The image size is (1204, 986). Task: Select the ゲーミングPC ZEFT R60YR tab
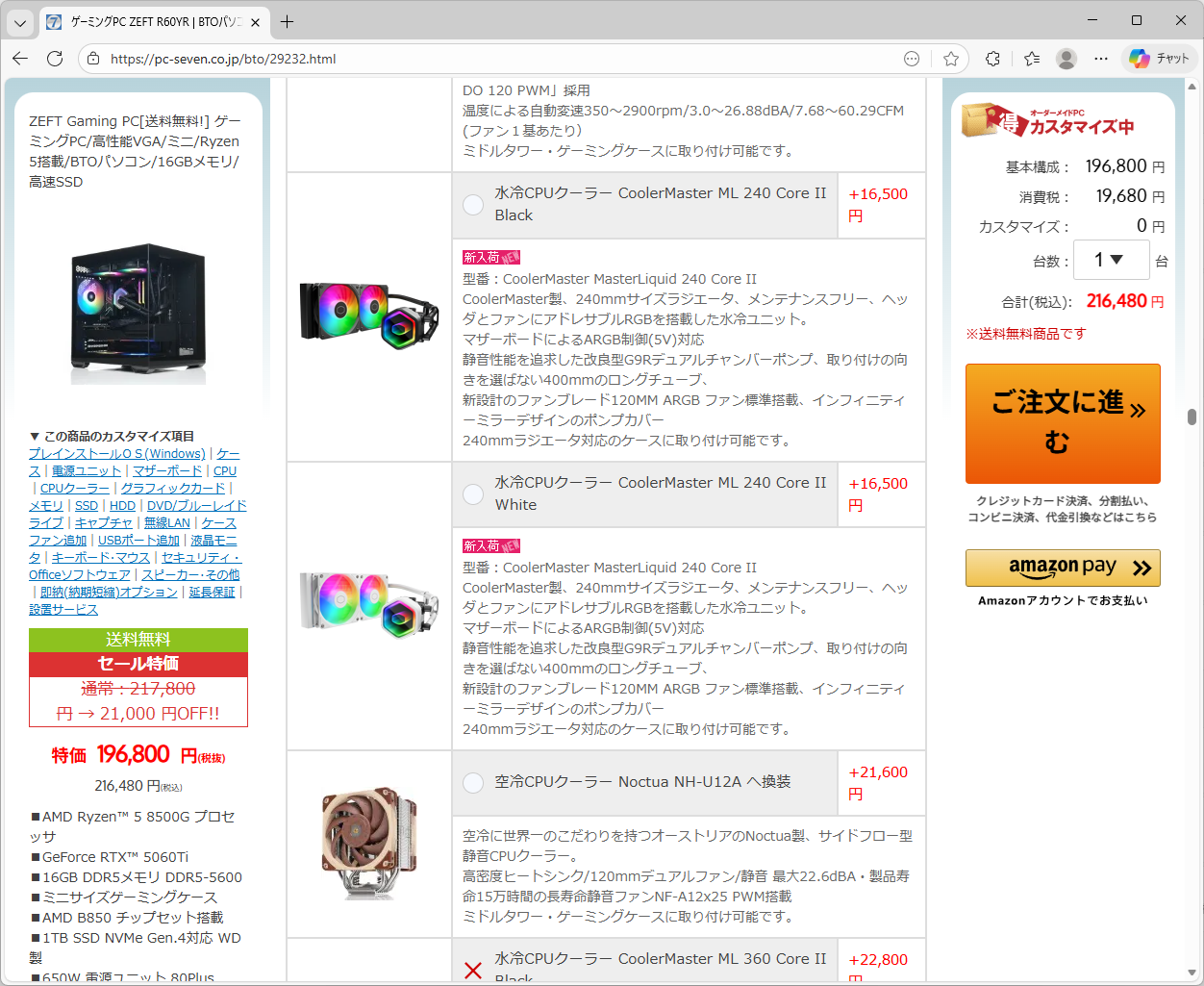point(154,21)
